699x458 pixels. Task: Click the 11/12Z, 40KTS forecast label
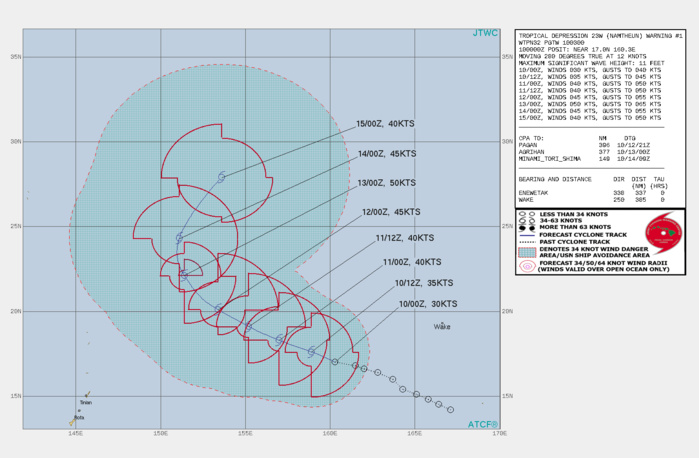pos(406,237)
